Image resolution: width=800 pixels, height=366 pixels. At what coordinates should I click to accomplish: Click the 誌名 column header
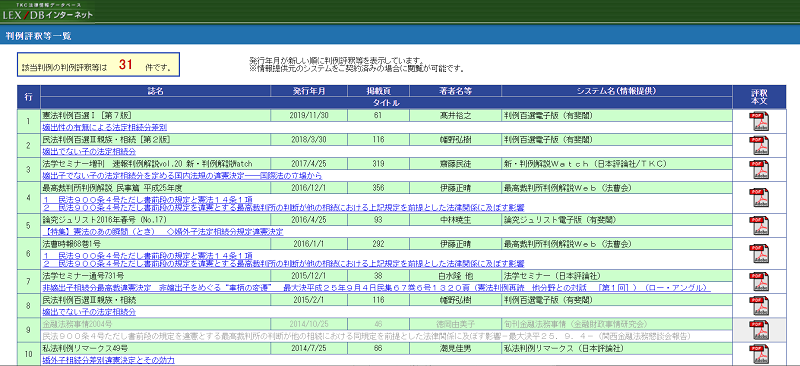pyautogui.click(x=156, y=91)
